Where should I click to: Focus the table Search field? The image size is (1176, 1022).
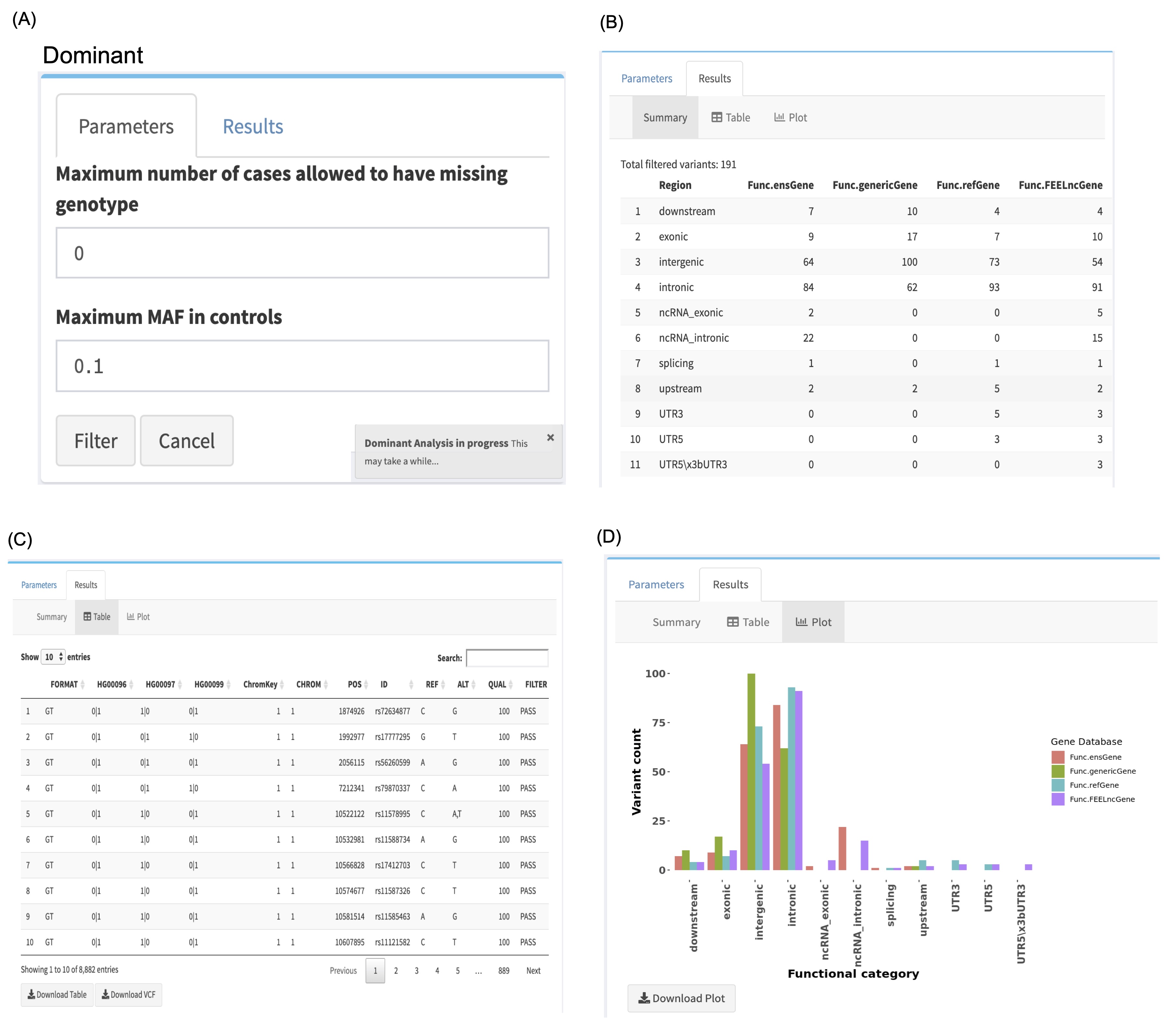(507, 658)
